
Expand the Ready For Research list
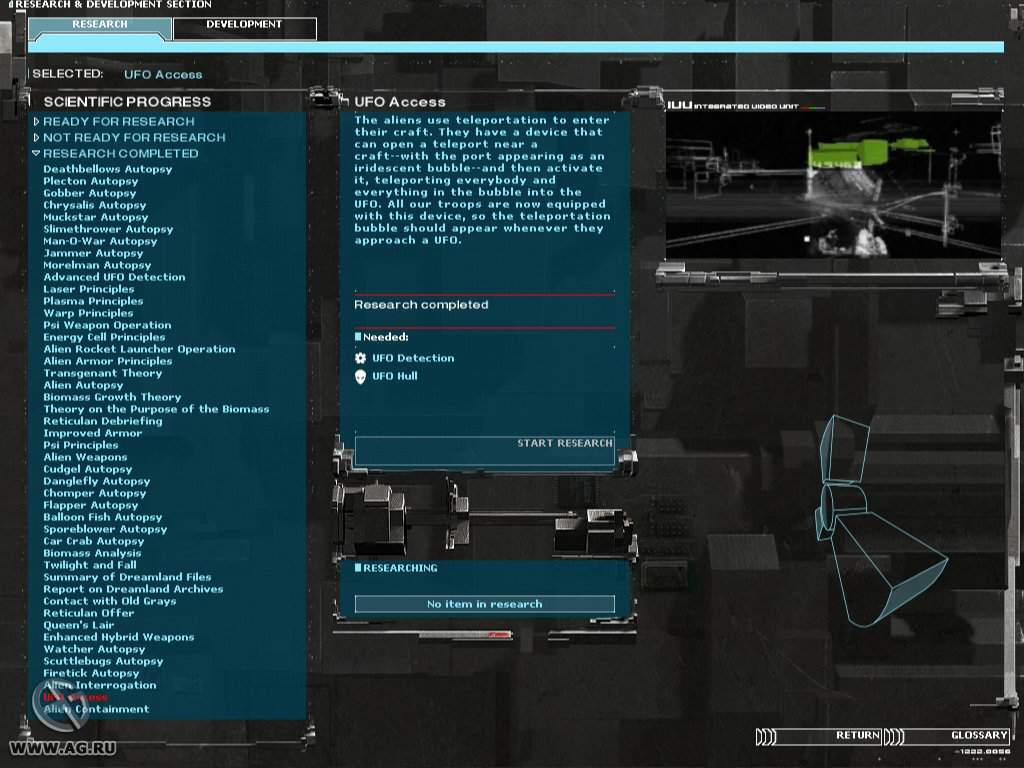(37, 122)
